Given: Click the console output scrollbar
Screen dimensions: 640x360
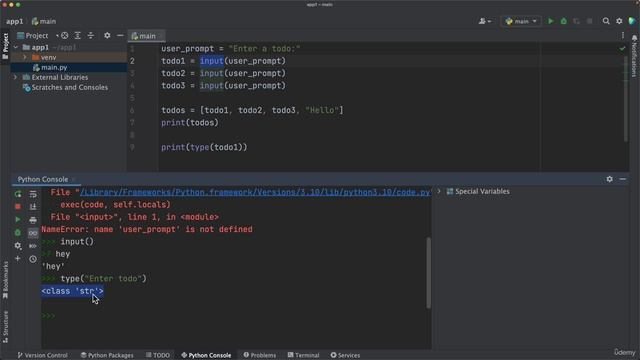Looking at the screenshot, I should (428, 273).
